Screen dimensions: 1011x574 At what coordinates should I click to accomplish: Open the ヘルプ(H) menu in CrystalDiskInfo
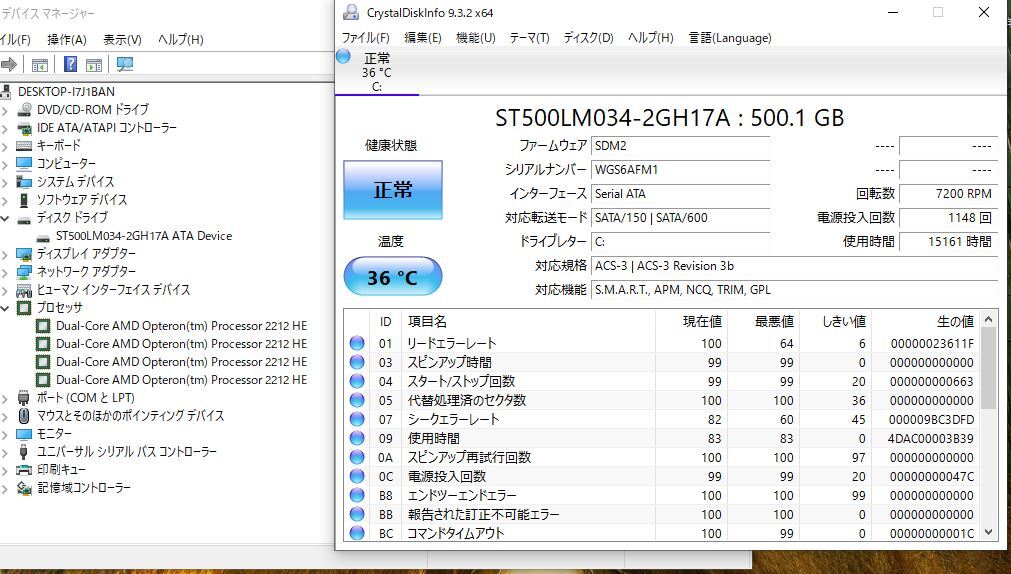click(x=651, y=37)
